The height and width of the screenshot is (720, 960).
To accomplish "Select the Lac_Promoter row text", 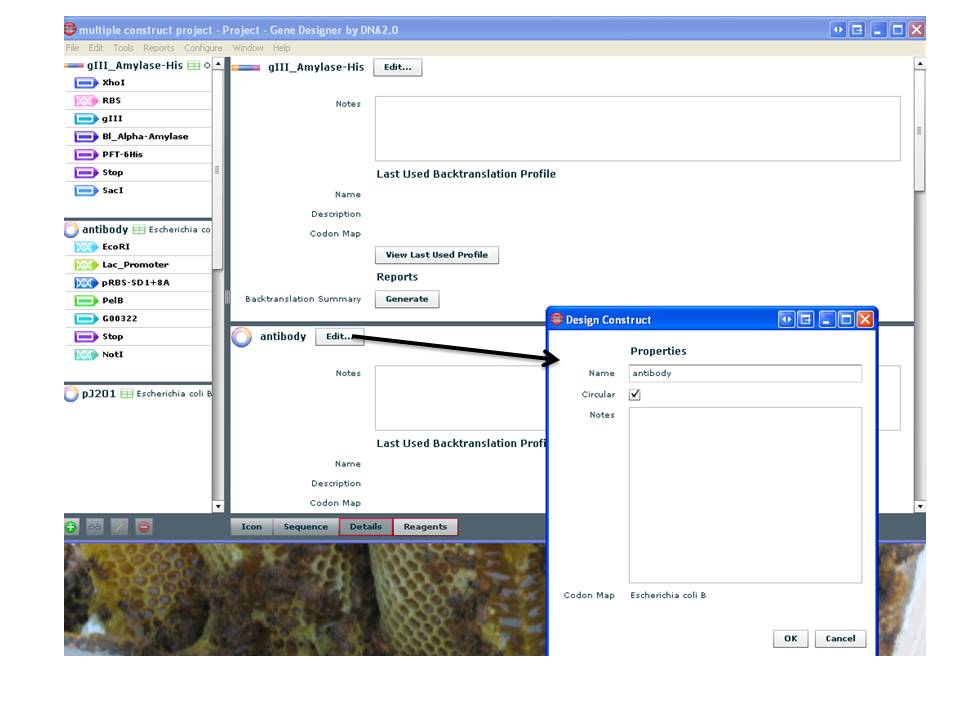I will tap(135, 264).
